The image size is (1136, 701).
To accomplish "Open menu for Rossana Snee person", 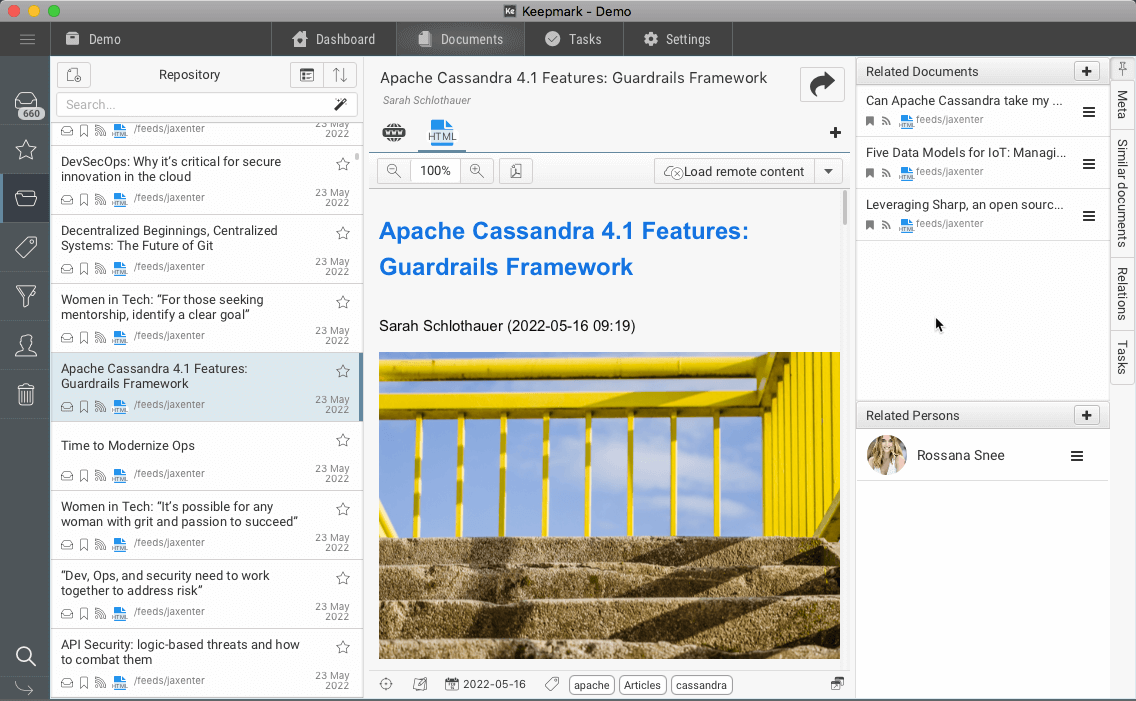I will tap(1077, 456).
